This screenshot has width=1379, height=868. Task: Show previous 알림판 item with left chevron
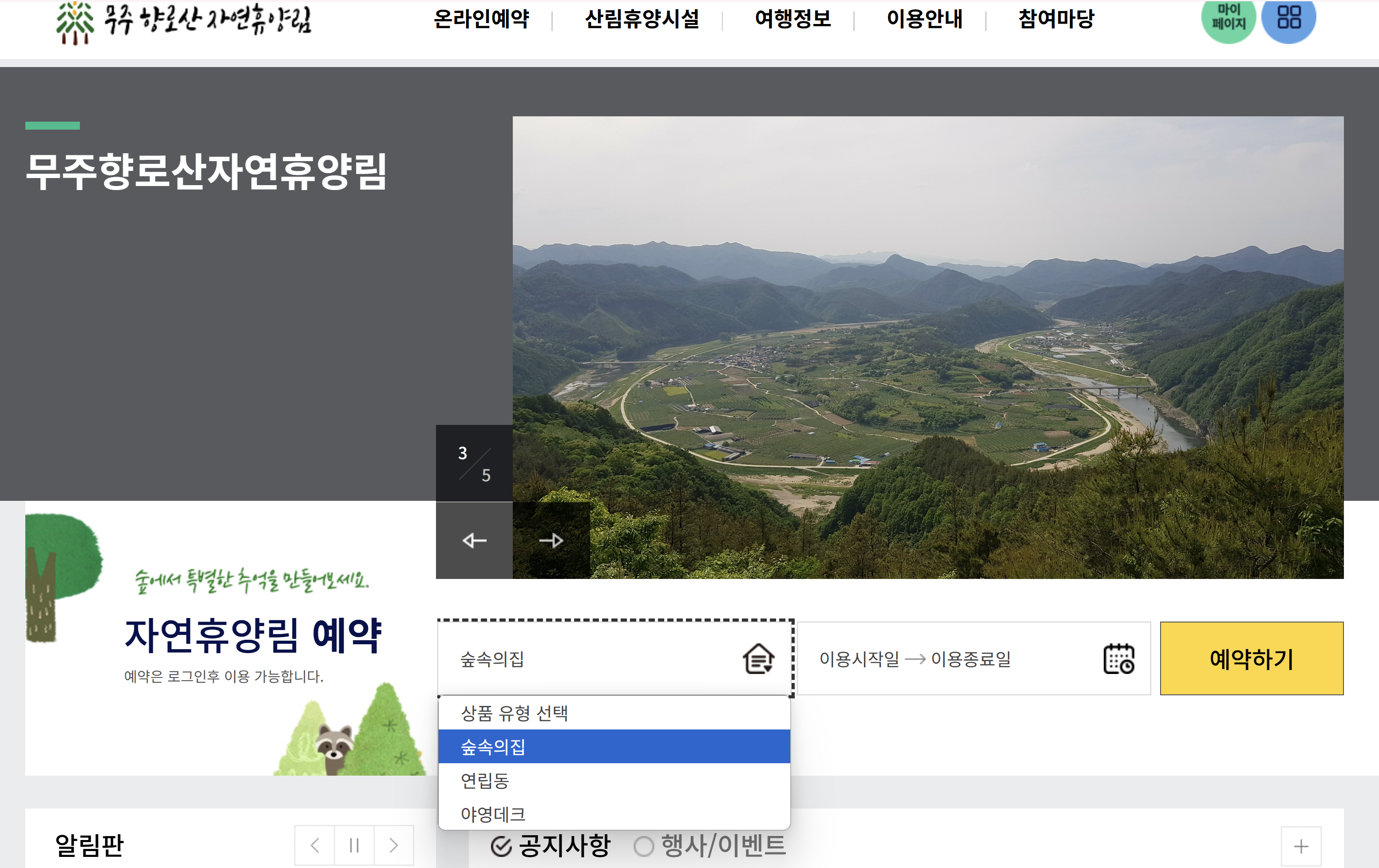[314, 845]
